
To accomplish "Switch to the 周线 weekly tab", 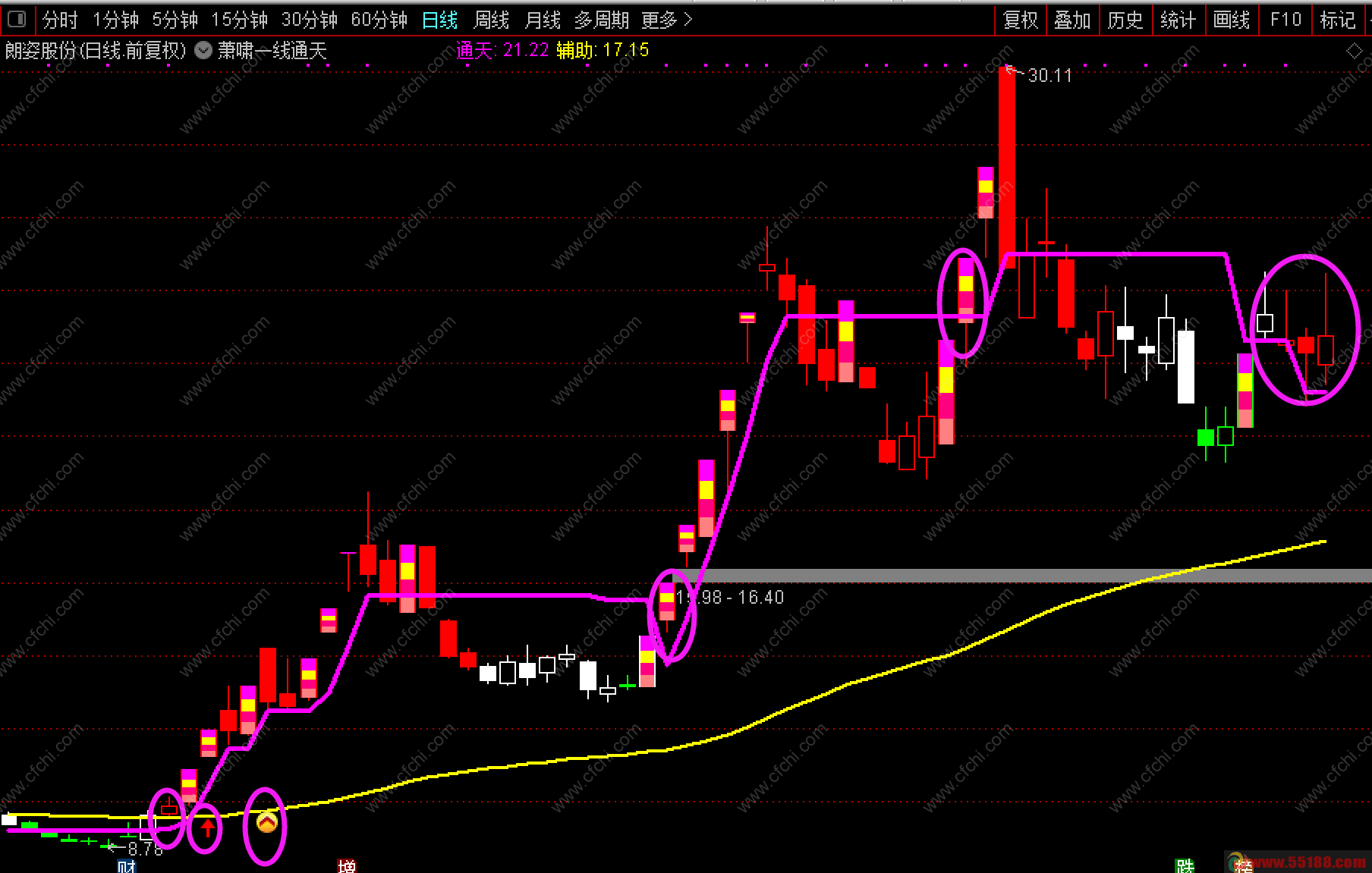I will point(492,20).
